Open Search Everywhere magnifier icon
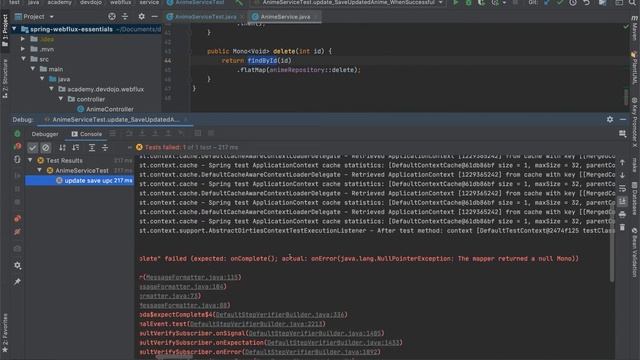Image resolution: width=640 pixels, height=360 pixels. pyautogui.click(x=632, y=2)
